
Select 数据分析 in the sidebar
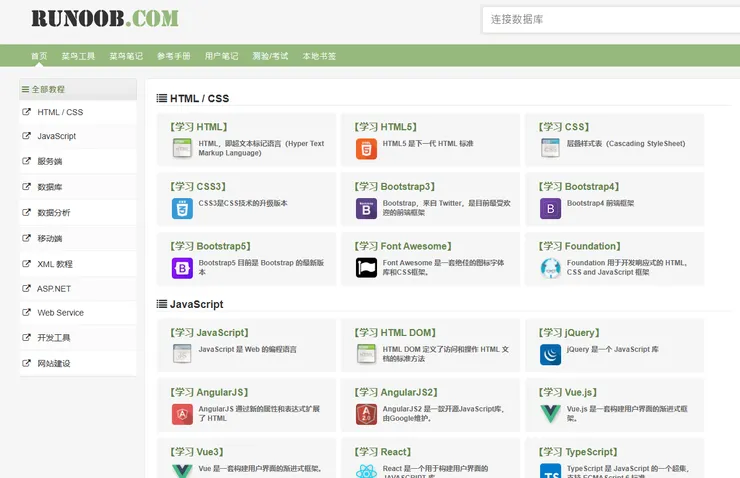point(78,213)
